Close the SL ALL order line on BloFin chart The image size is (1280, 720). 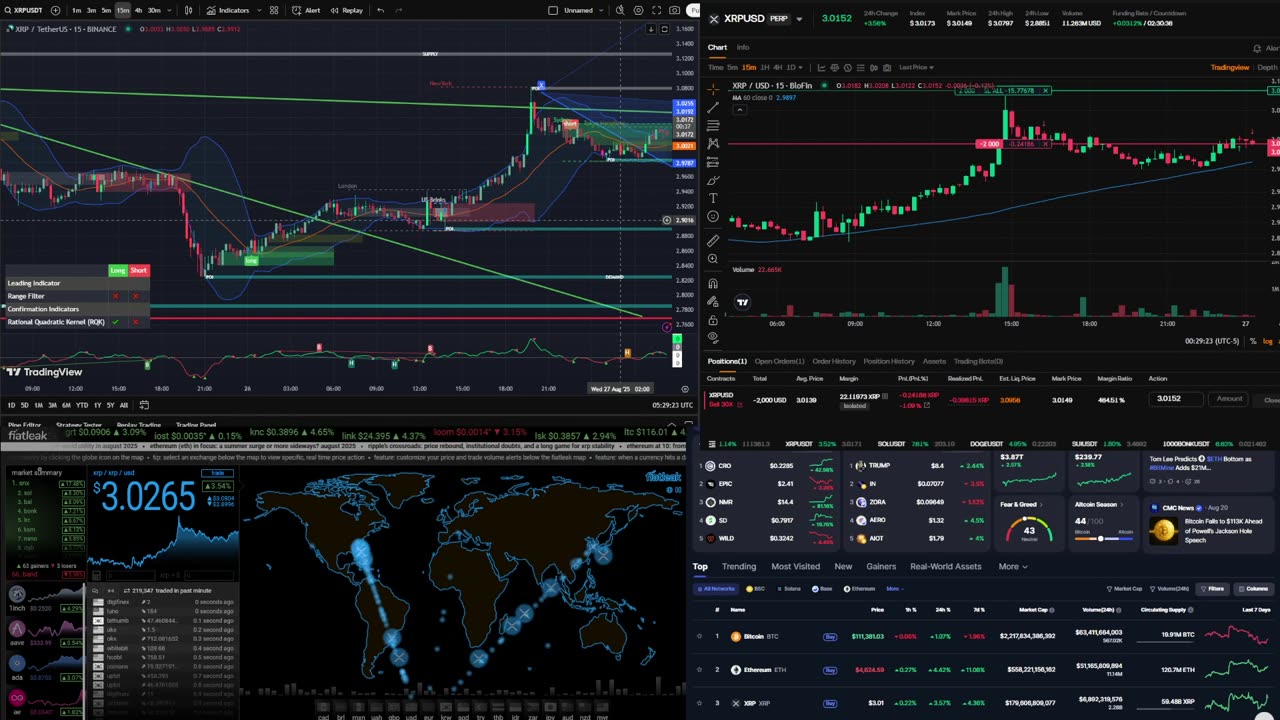click(1046, 91)
